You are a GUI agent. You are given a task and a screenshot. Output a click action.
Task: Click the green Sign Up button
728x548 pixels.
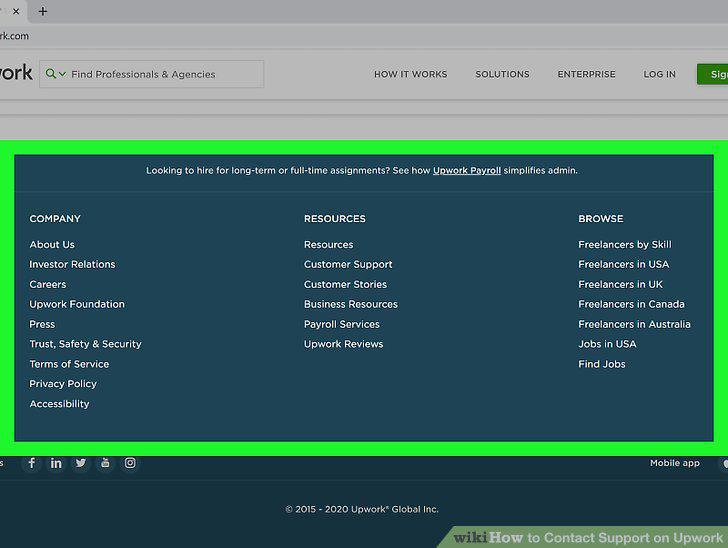pos(713,74)
